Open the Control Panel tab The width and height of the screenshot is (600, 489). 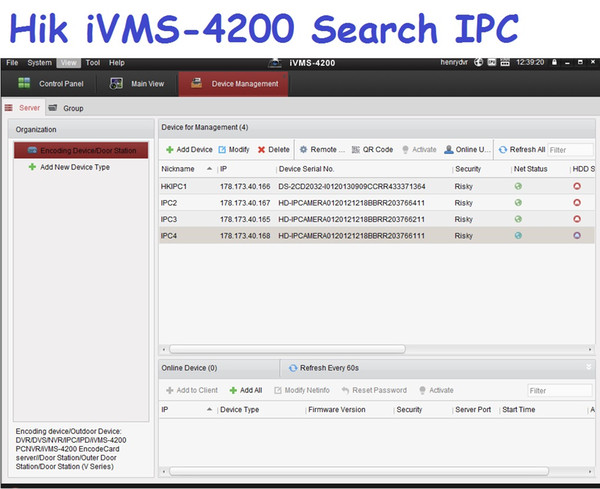[x=51, y=83]
